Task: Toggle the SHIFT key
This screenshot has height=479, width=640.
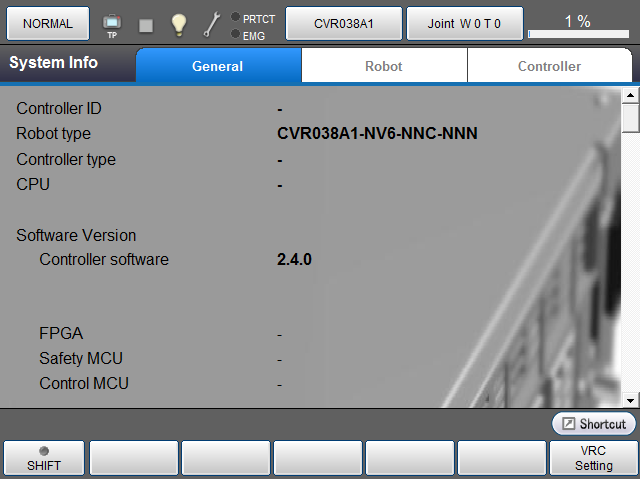Action: coord(44,458)
